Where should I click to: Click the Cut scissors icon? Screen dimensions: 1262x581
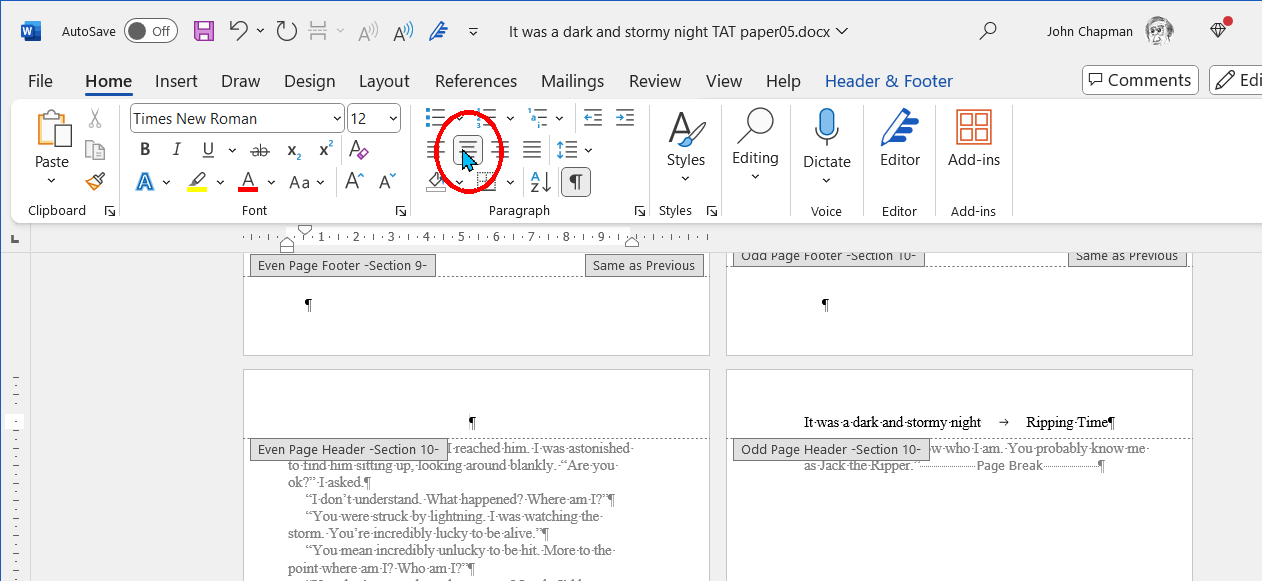click(95, 119)
